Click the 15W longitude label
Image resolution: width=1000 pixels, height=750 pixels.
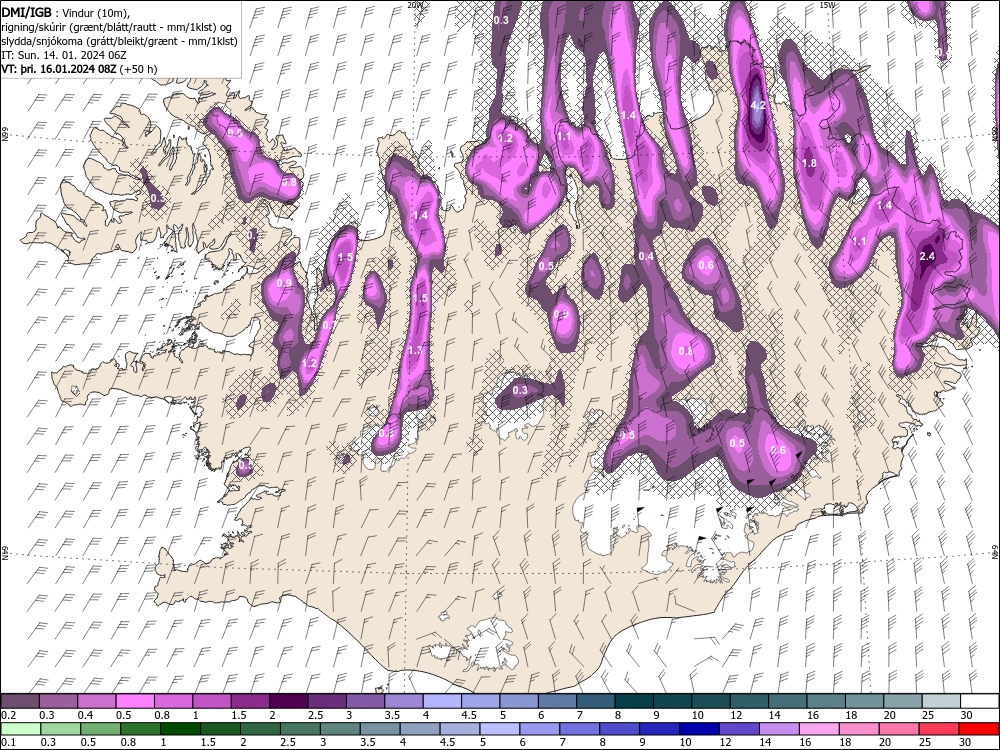(x=827, y=5)
